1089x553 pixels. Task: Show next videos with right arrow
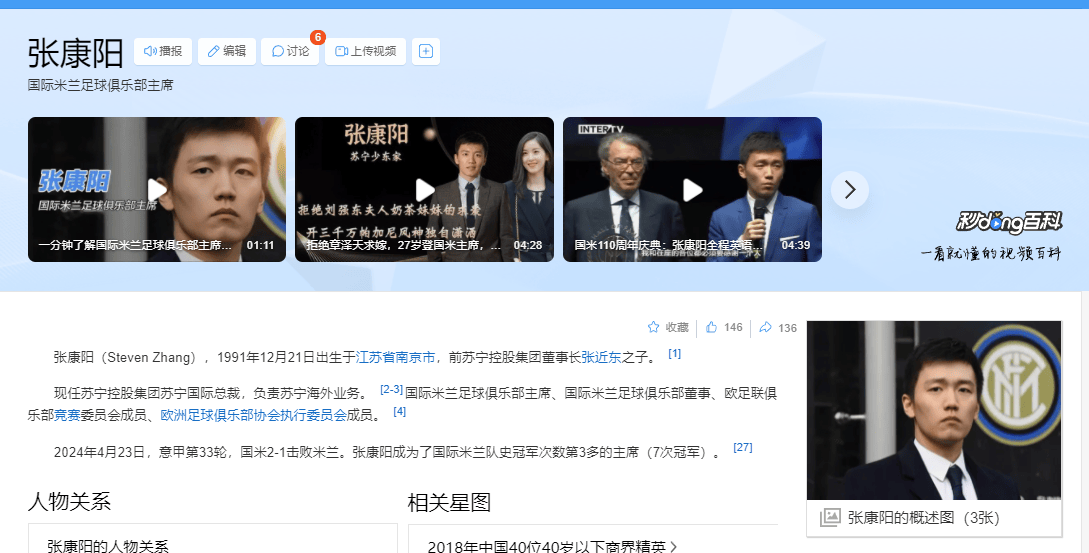850,190
